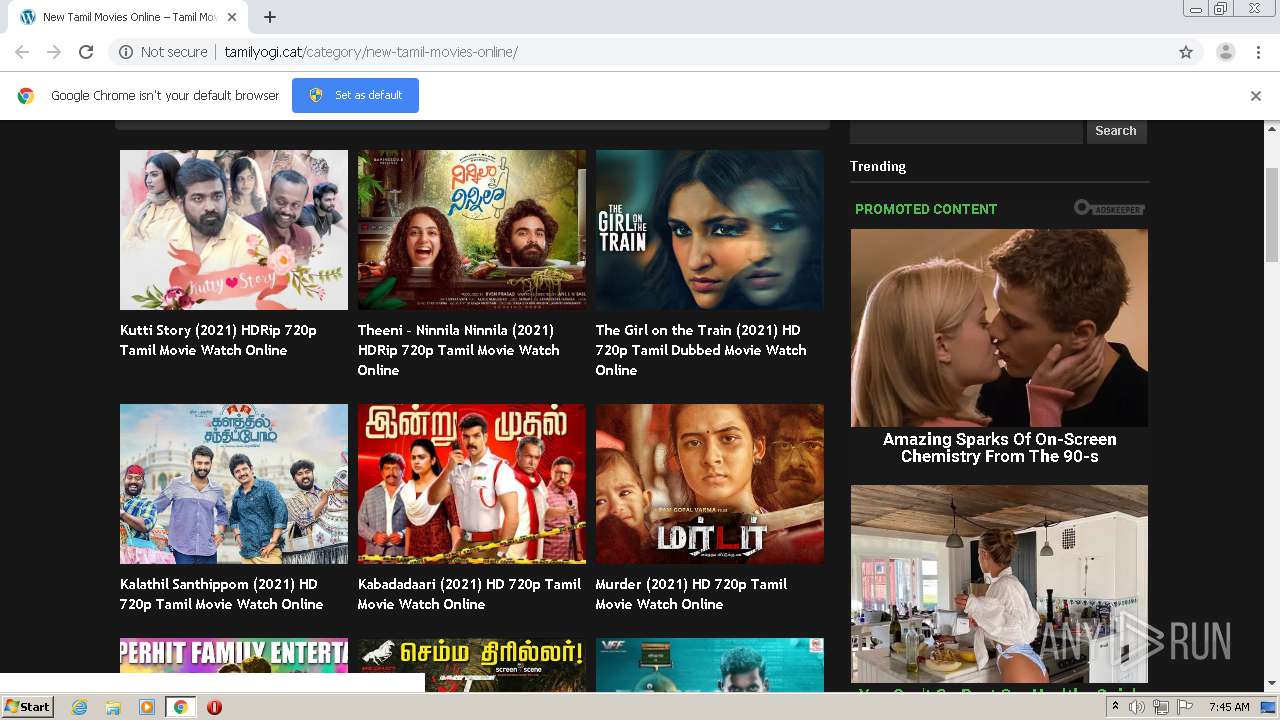Dismiss the default browser notification bar
The width and height of the screenshot is (1280, 720).
coord(1256,96)
